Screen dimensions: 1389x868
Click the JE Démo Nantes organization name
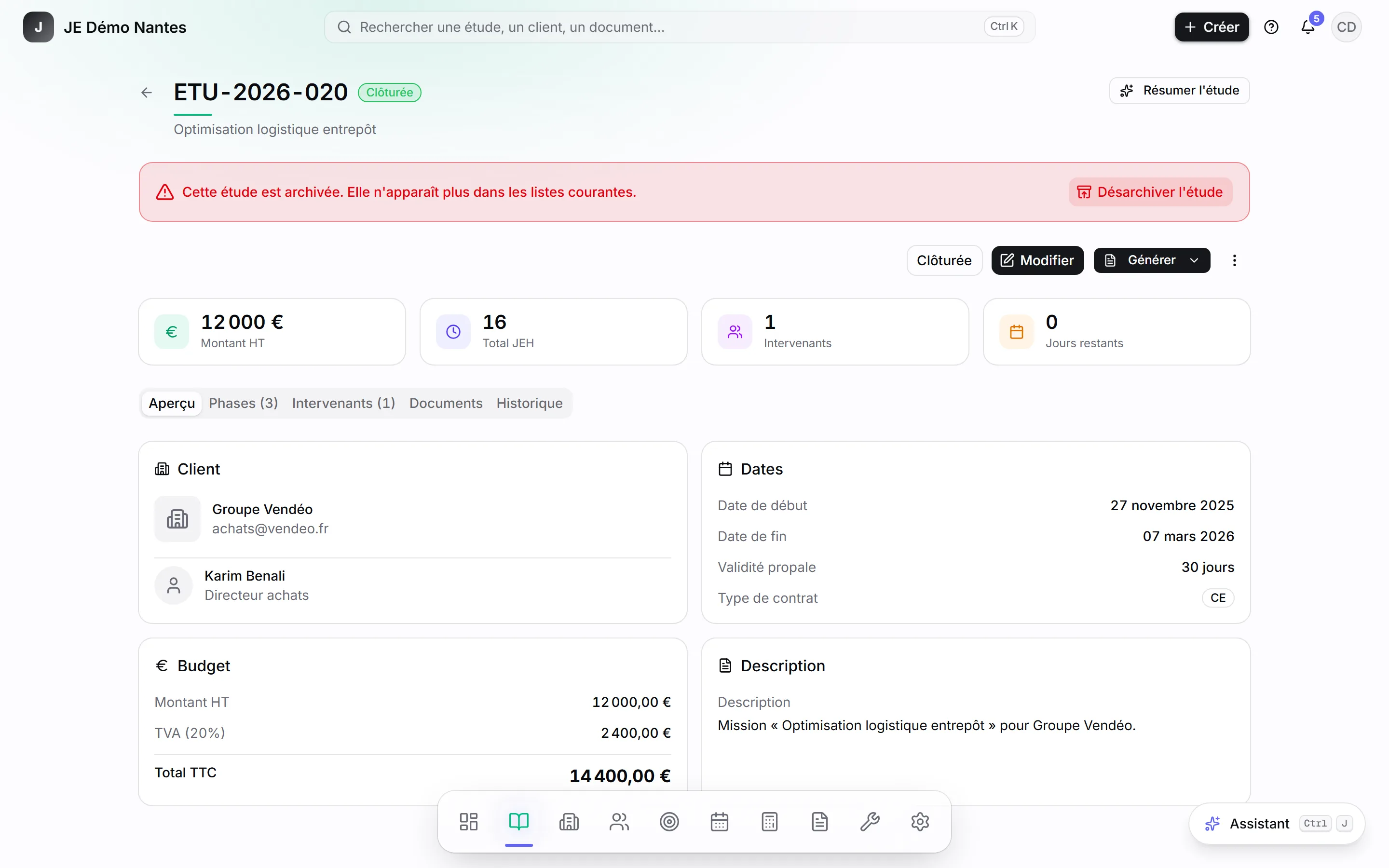click(125, 27)
